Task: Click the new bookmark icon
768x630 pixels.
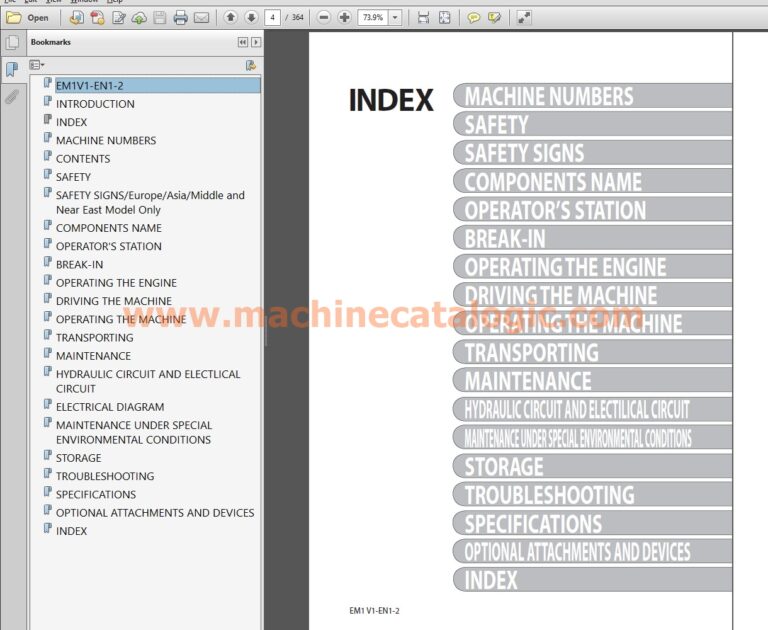Action: 251,65
